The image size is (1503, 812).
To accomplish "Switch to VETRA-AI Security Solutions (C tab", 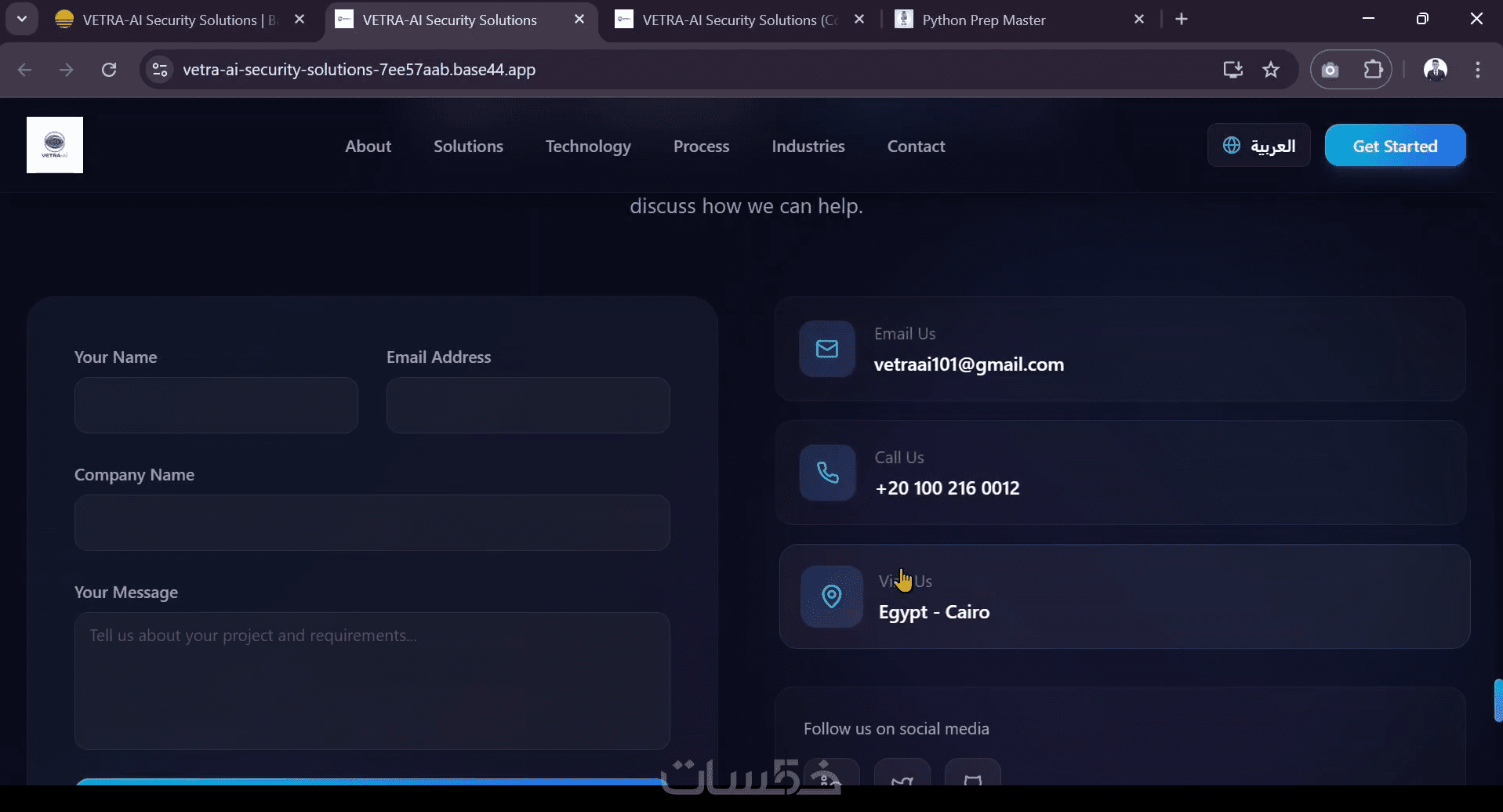I will (740, 20).
